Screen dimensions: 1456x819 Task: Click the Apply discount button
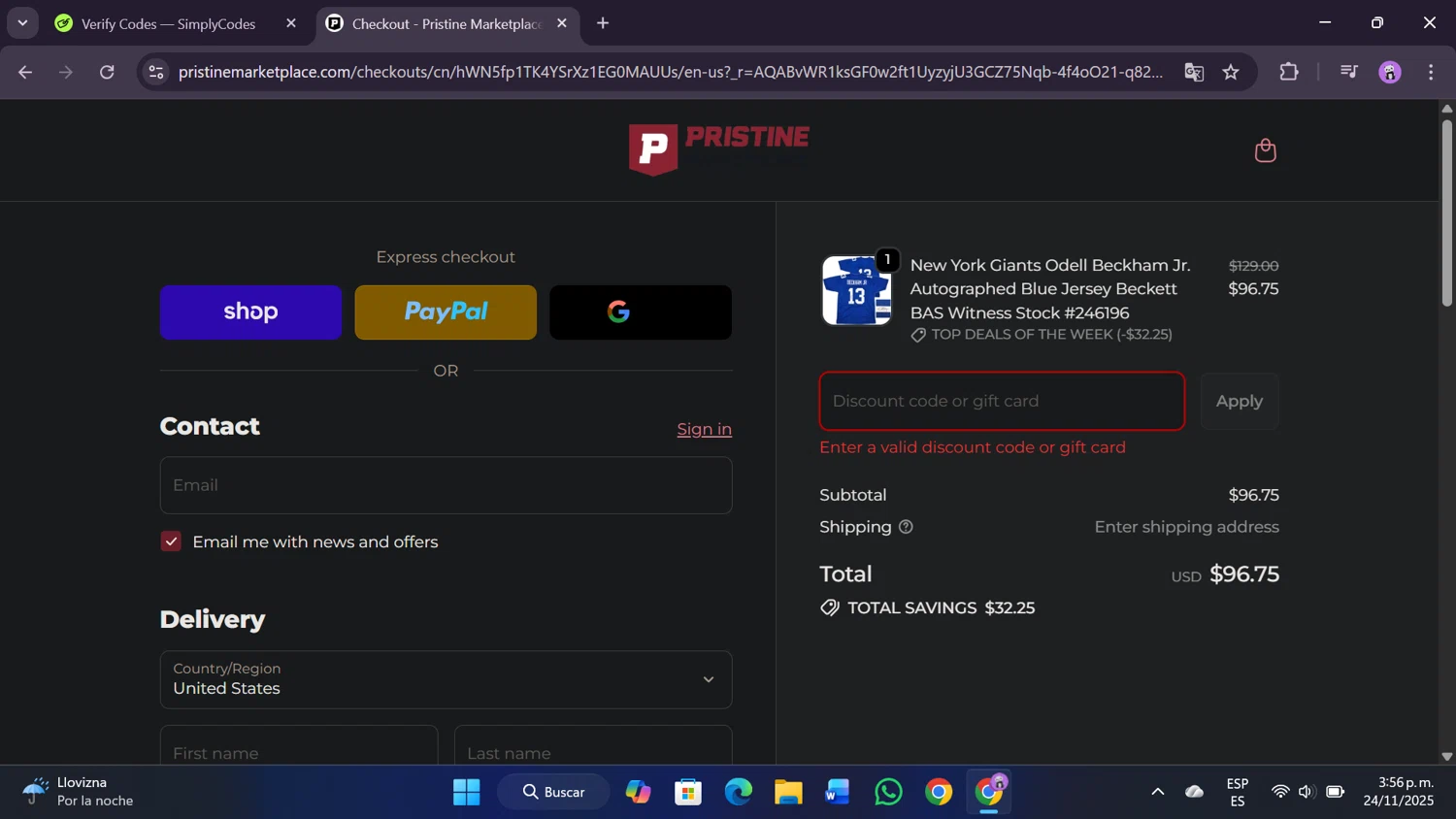(1240, 401)
